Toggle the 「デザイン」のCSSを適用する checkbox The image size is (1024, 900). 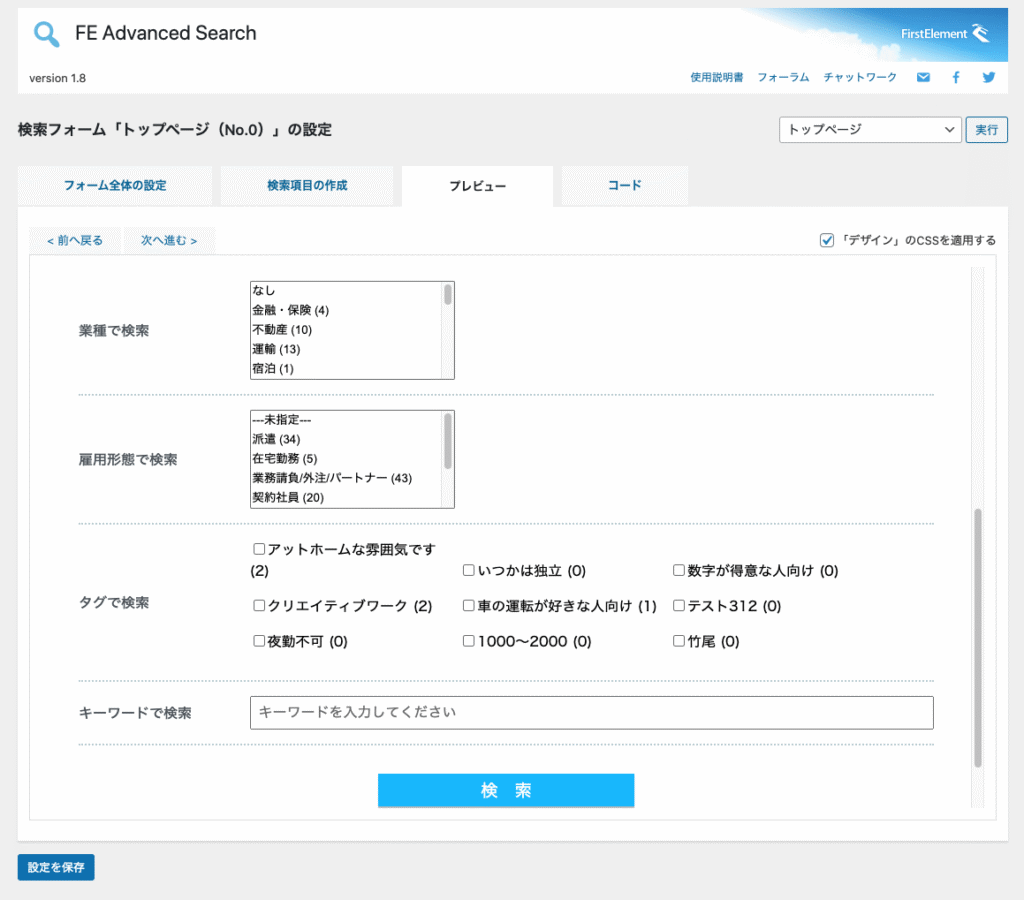click(827, 240)
